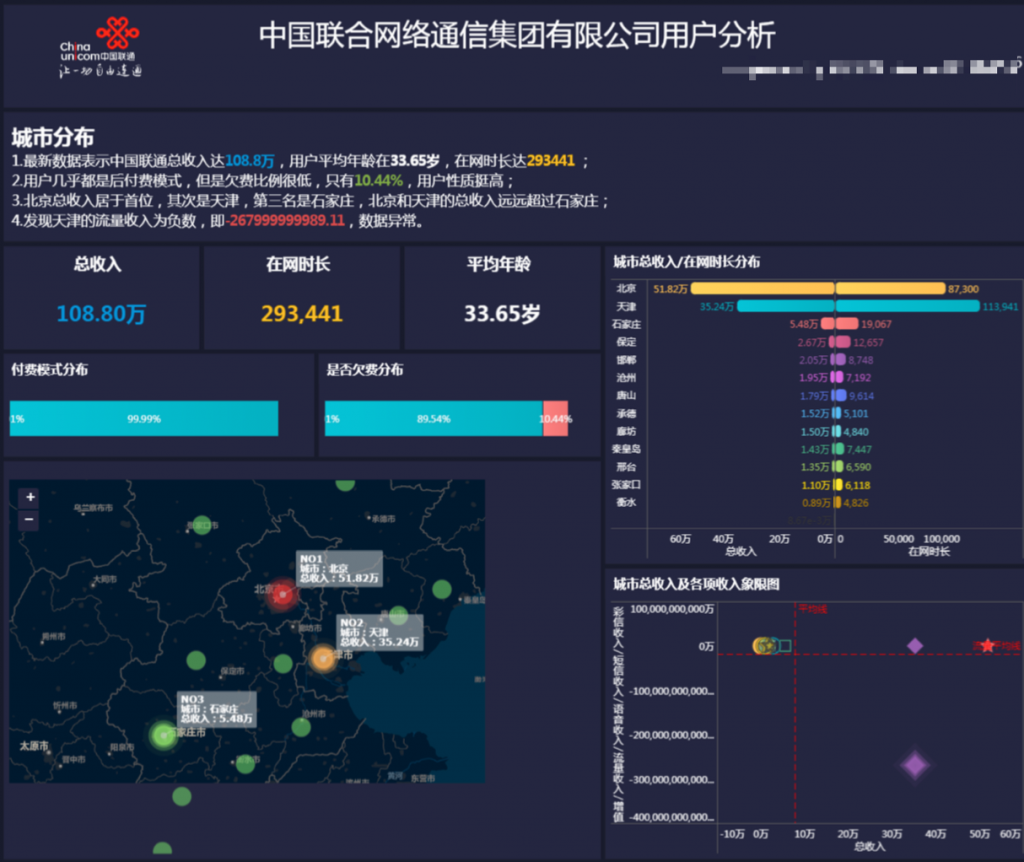Screen dimensions: 1024x862
Task: Click the 沧州 row label
Action: point(626,377)
